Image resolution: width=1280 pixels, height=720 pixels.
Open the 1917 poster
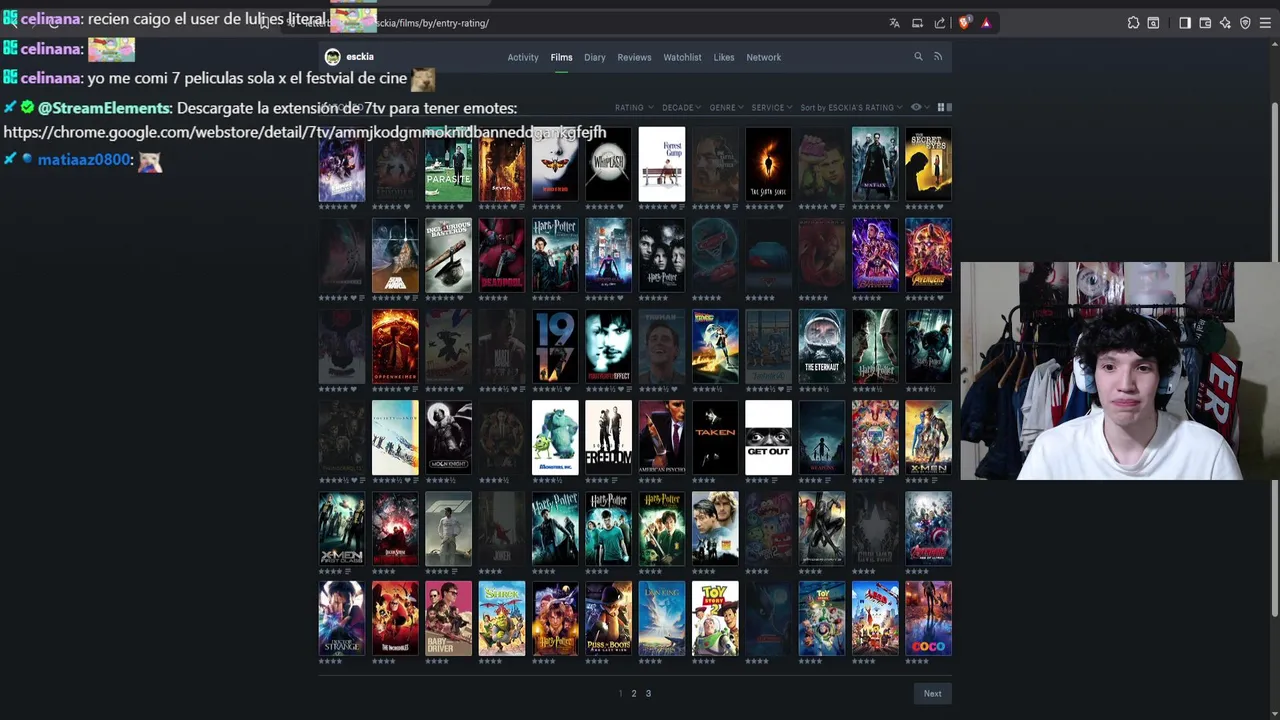pyautogui.click(x=555, y=346)
